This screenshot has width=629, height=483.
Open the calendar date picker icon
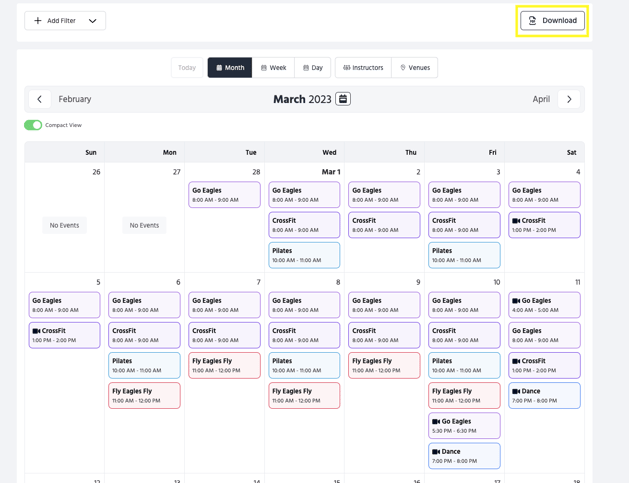click(343, 99)
